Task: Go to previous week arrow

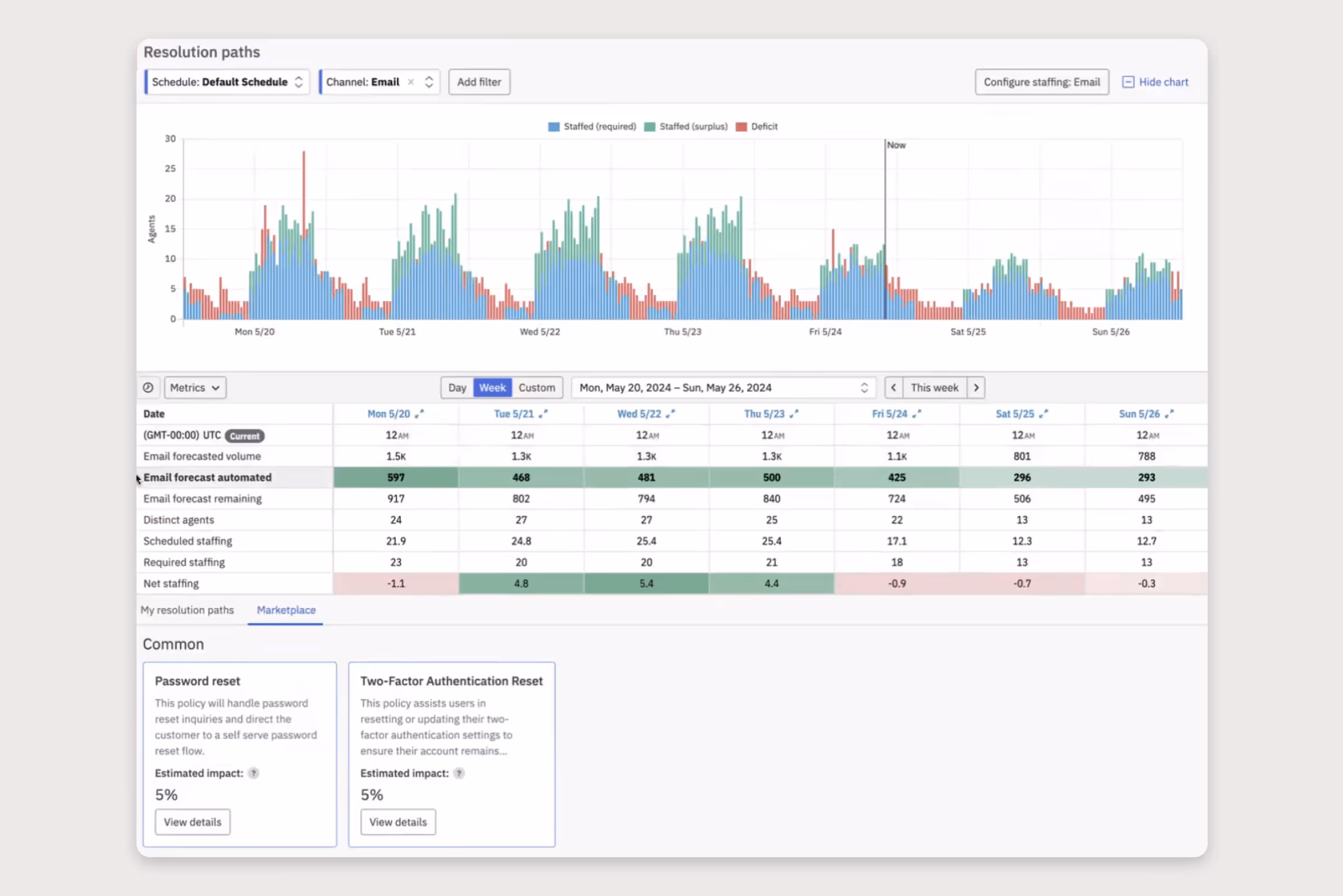Action: pyautogui.click(x=894, y=388)
